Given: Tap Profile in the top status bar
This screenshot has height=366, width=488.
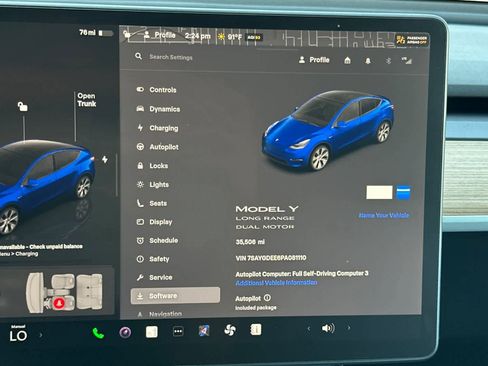Looking at the screenshot, I should 160,35.
